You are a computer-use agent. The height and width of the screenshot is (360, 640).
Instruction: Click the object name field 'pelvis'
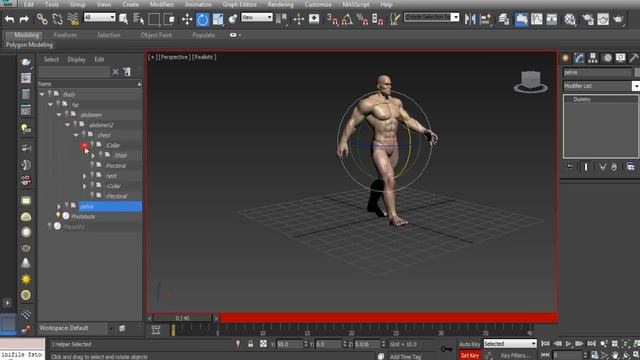597,72
